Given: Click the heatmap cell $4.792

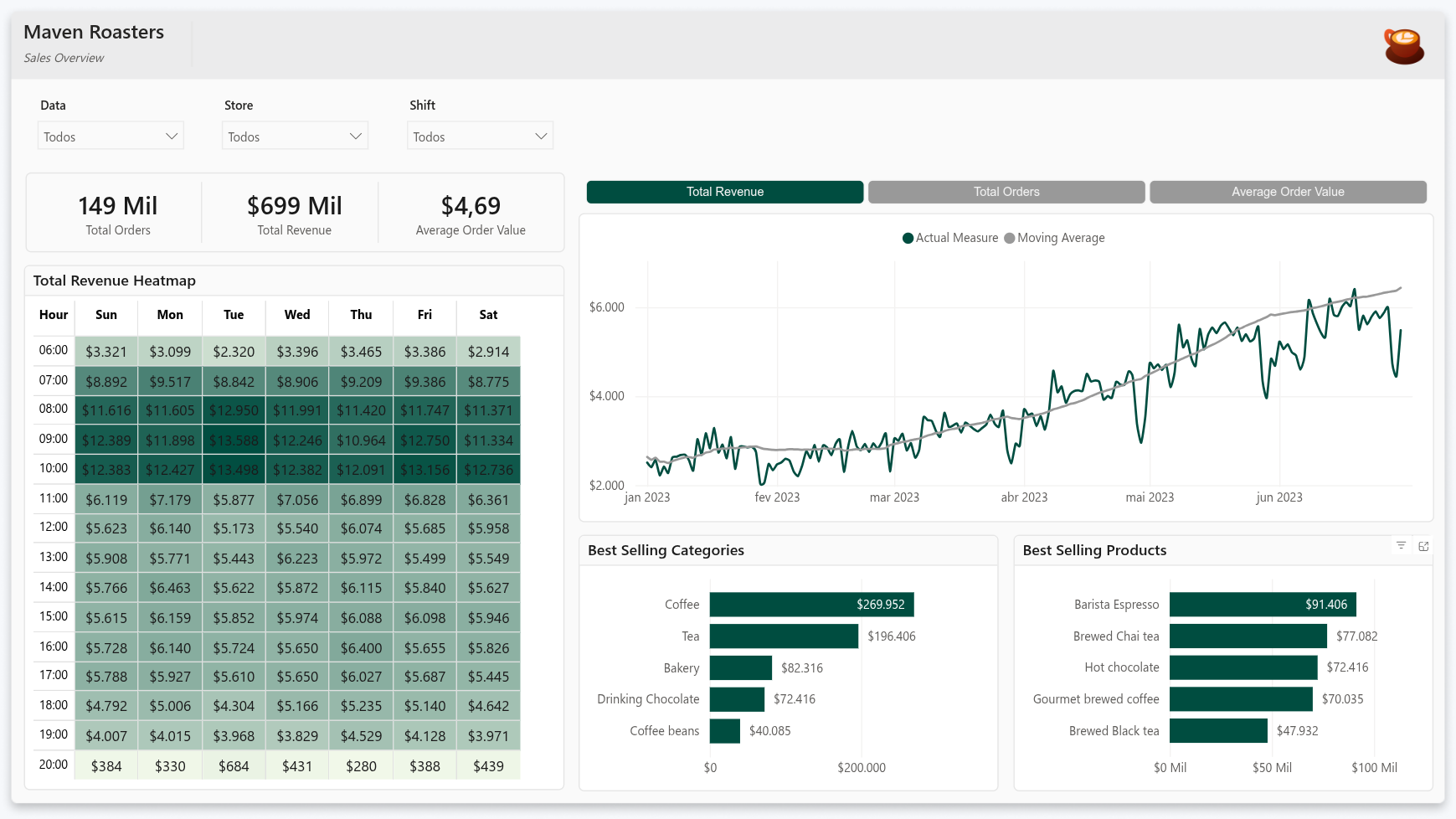Looking at the screenshot, I should (x=106, y=706).
